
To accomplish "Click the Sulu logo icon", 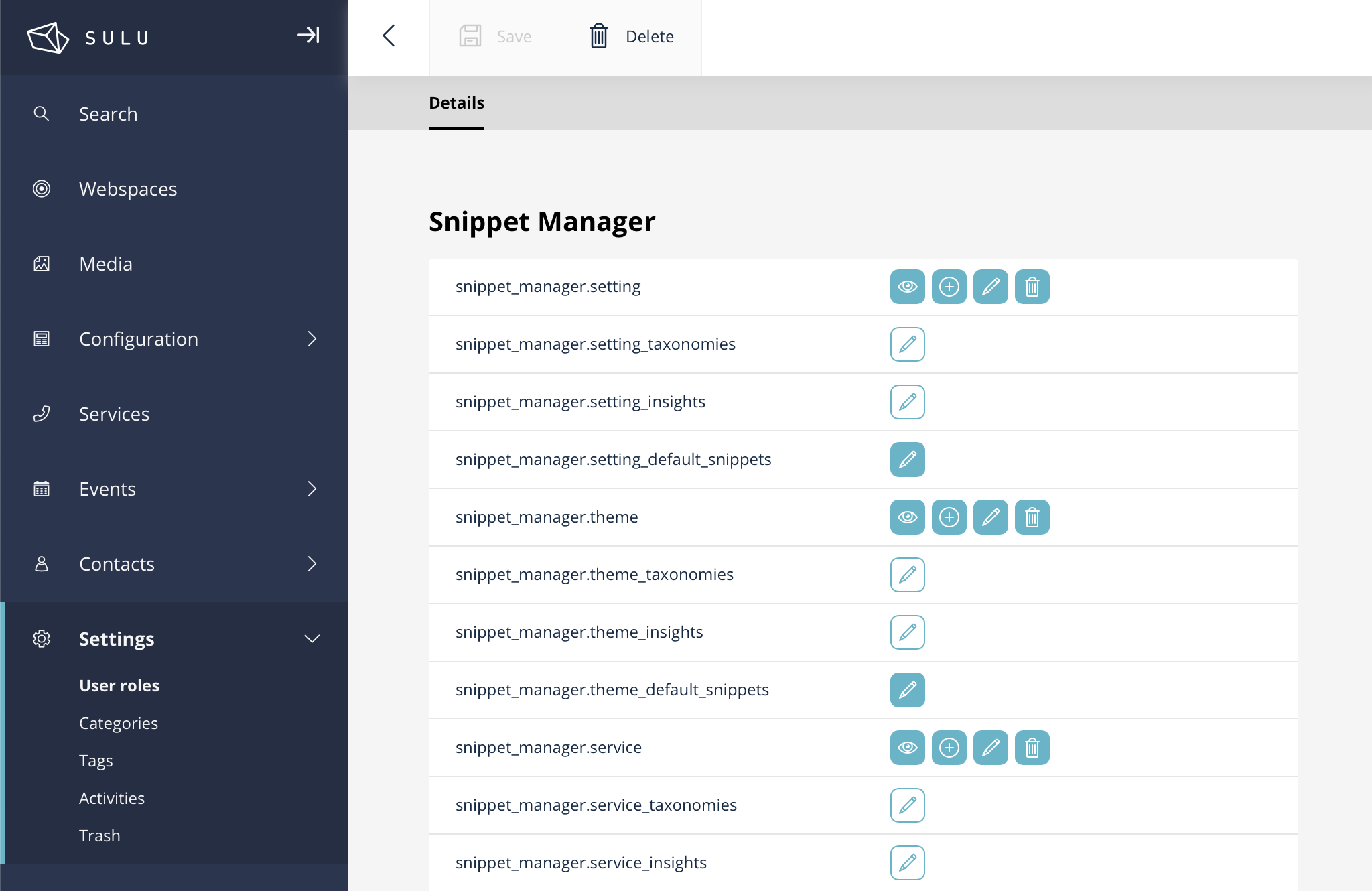I will click(x=48, y=38).
